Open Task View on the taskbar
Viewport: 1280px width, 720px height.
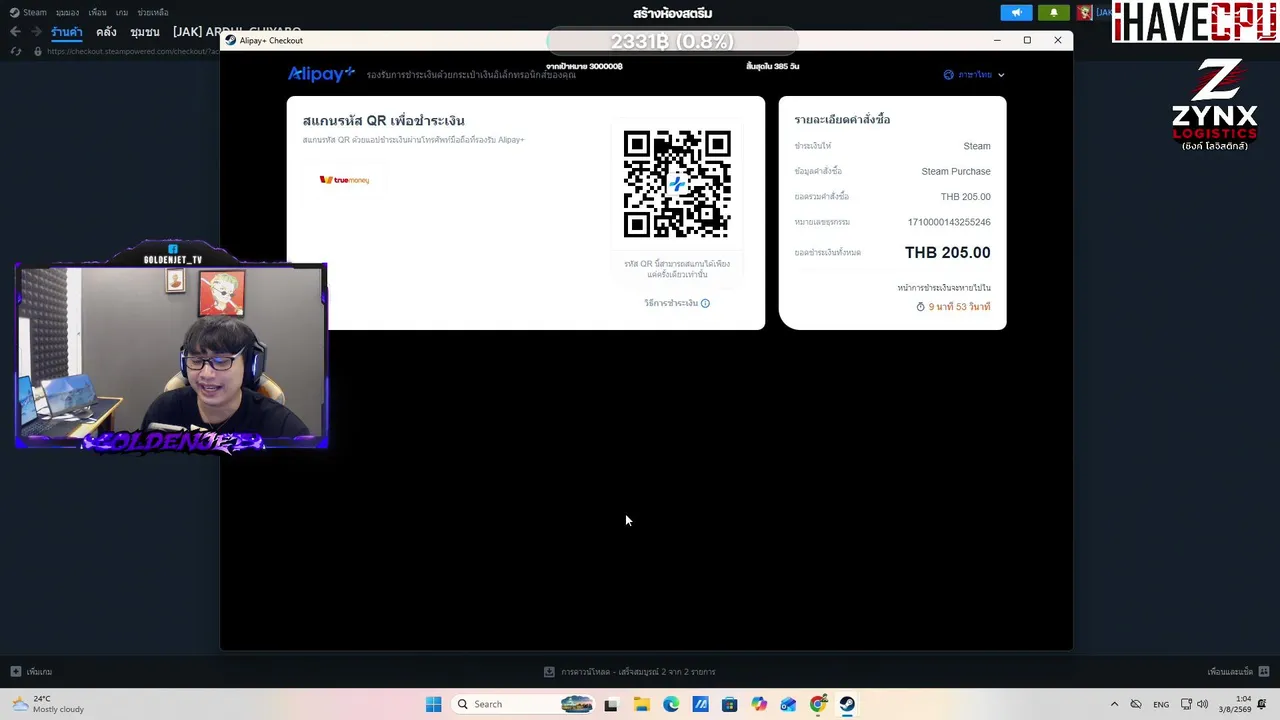point(611,704)
